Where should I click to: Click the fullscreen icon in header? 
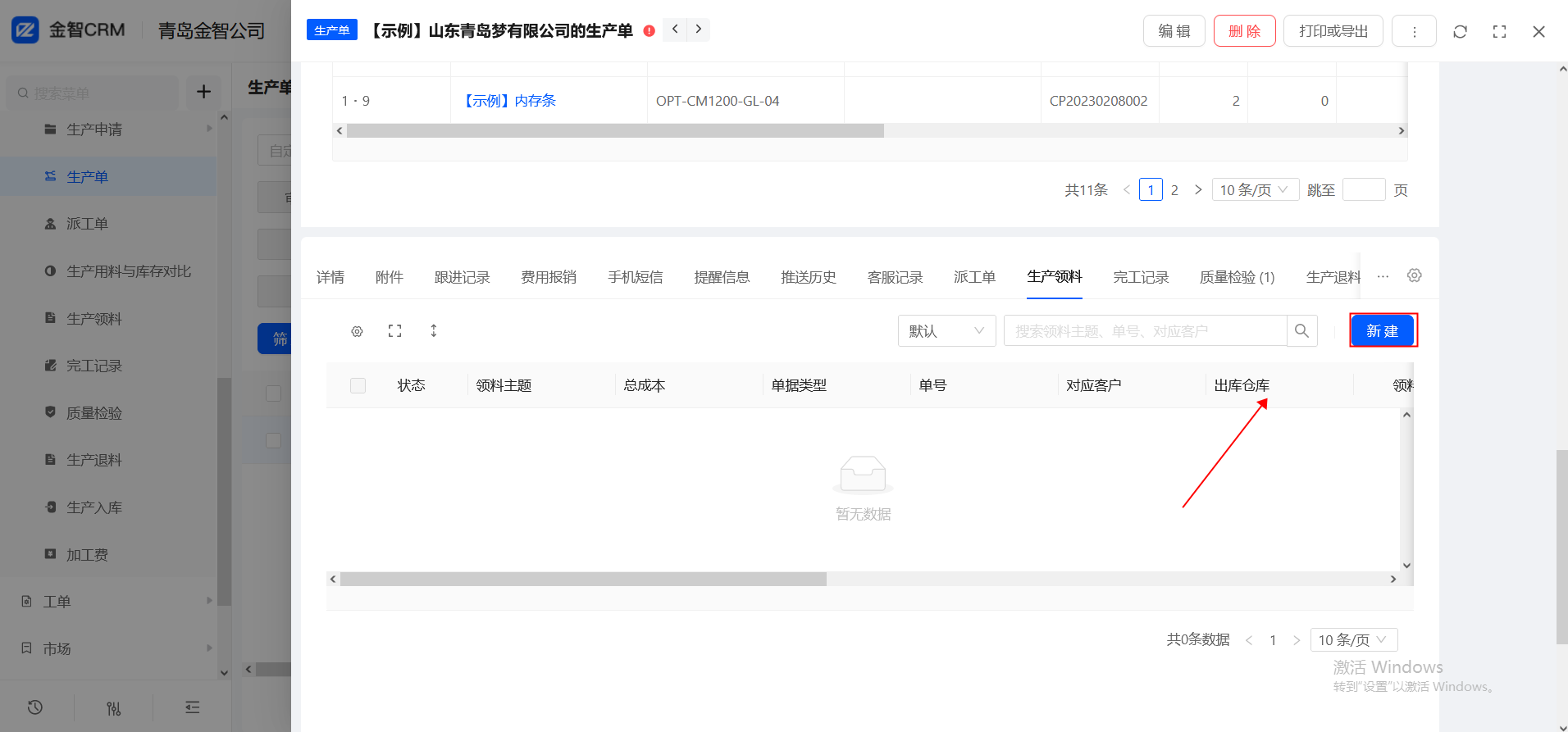coord(1499,31)
